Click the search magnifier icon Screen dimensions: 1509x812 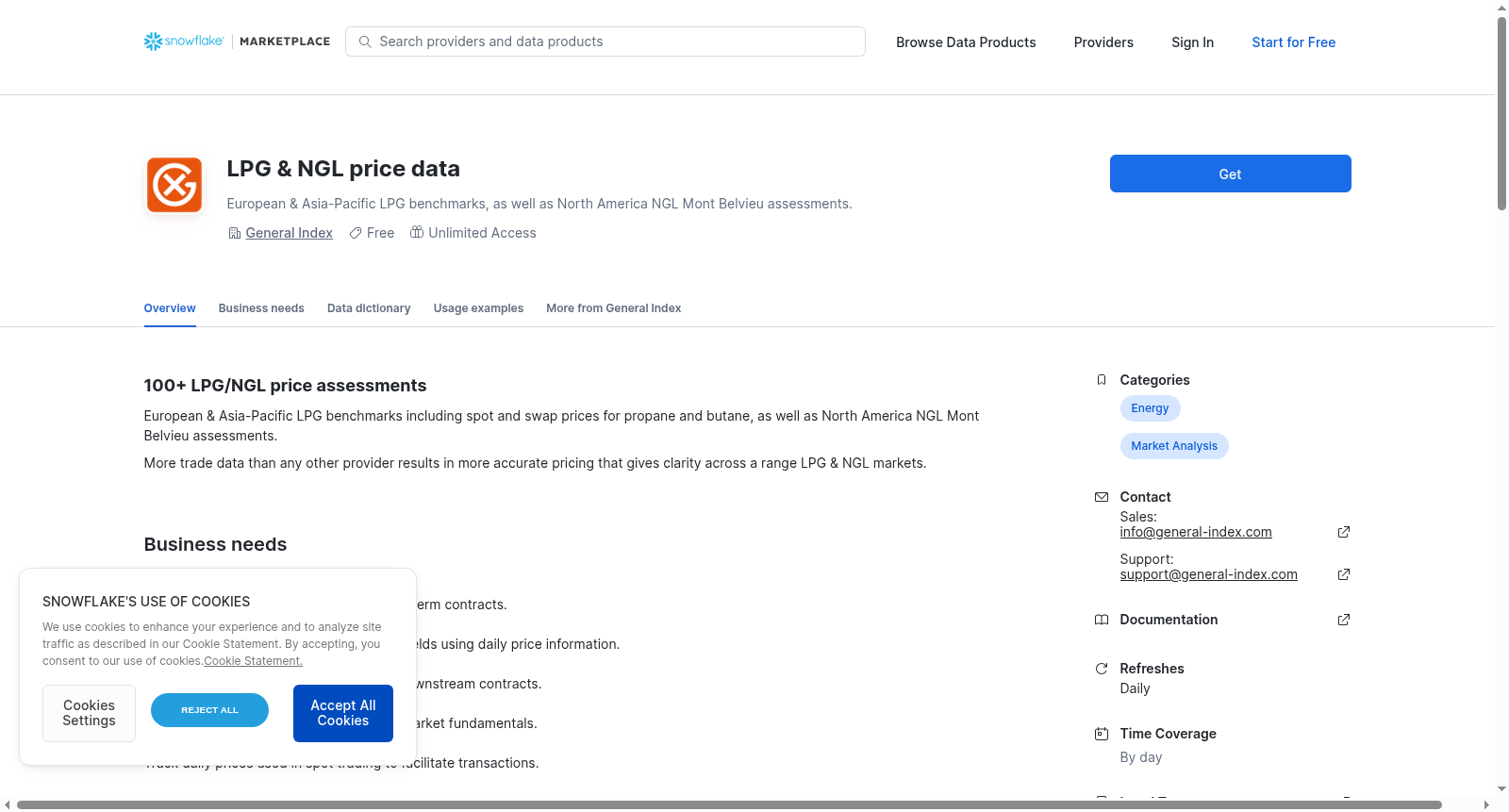point(365,41)
